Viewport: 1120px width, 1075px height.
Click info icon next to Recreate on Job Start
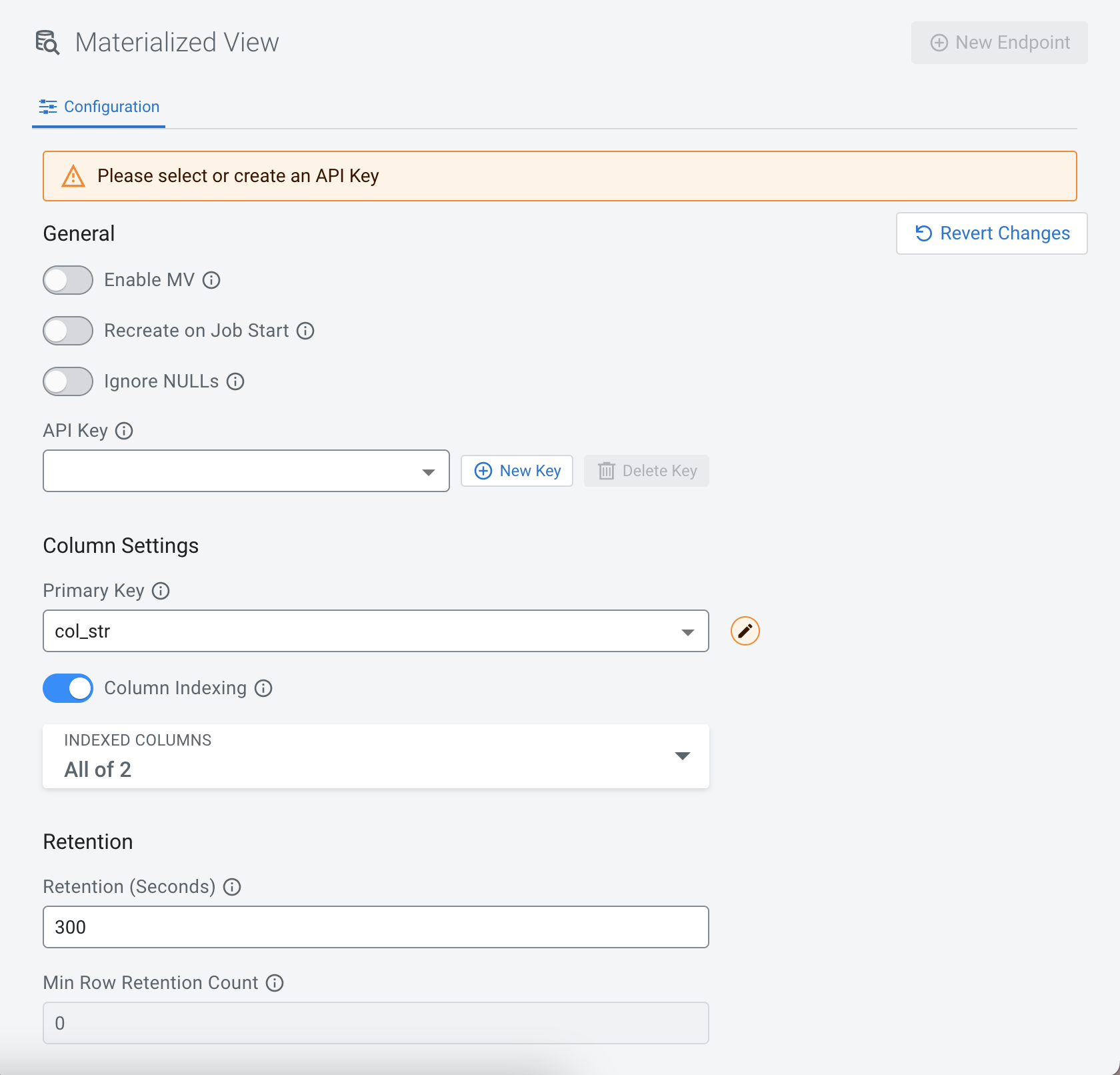coord(305,331)
